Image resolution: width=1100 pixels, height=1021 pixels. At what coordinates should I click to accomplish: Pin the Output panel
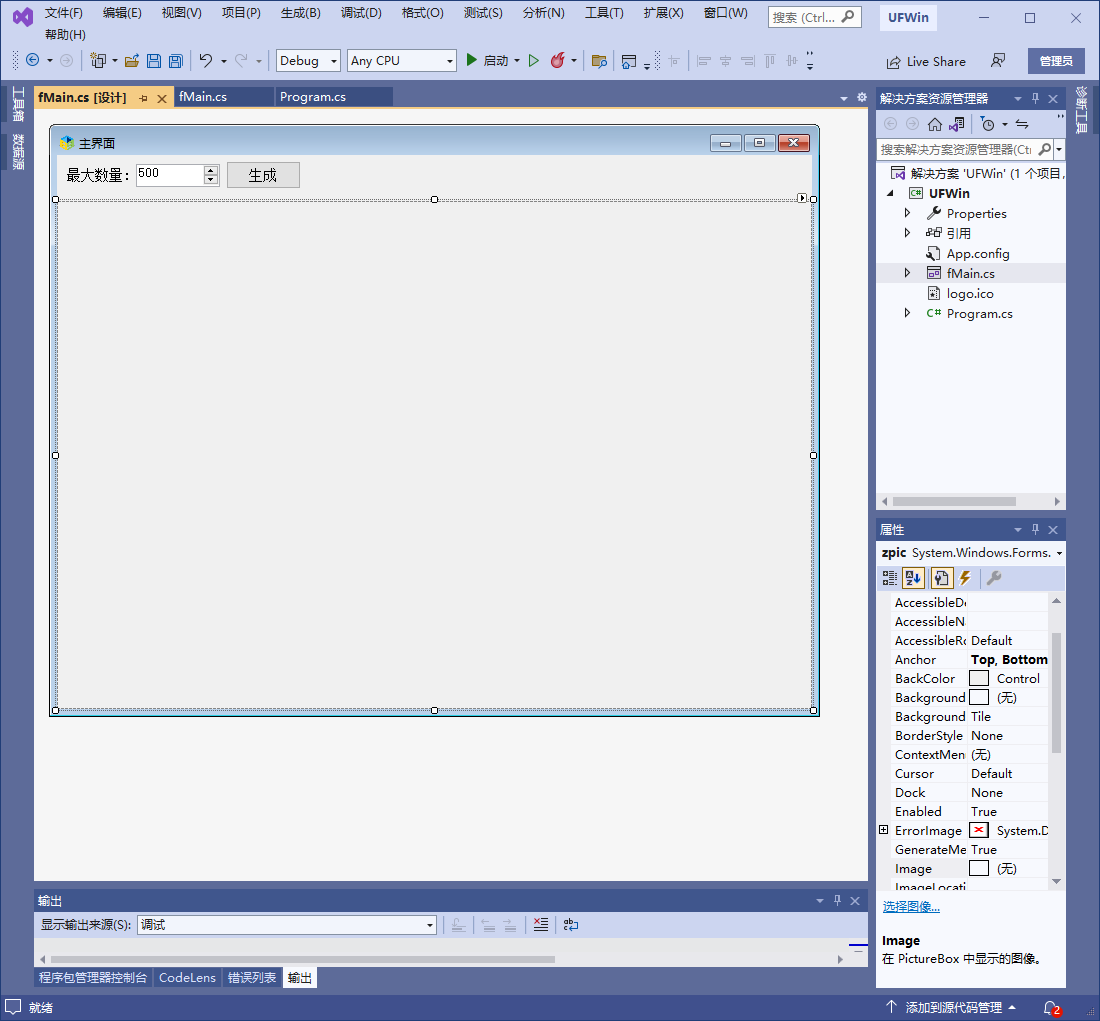pyautogui.click(x=837, y=900)
